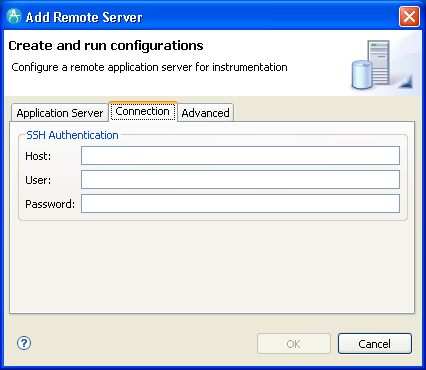
Task: Focus the Password input field
Action: tap(240, 204)
